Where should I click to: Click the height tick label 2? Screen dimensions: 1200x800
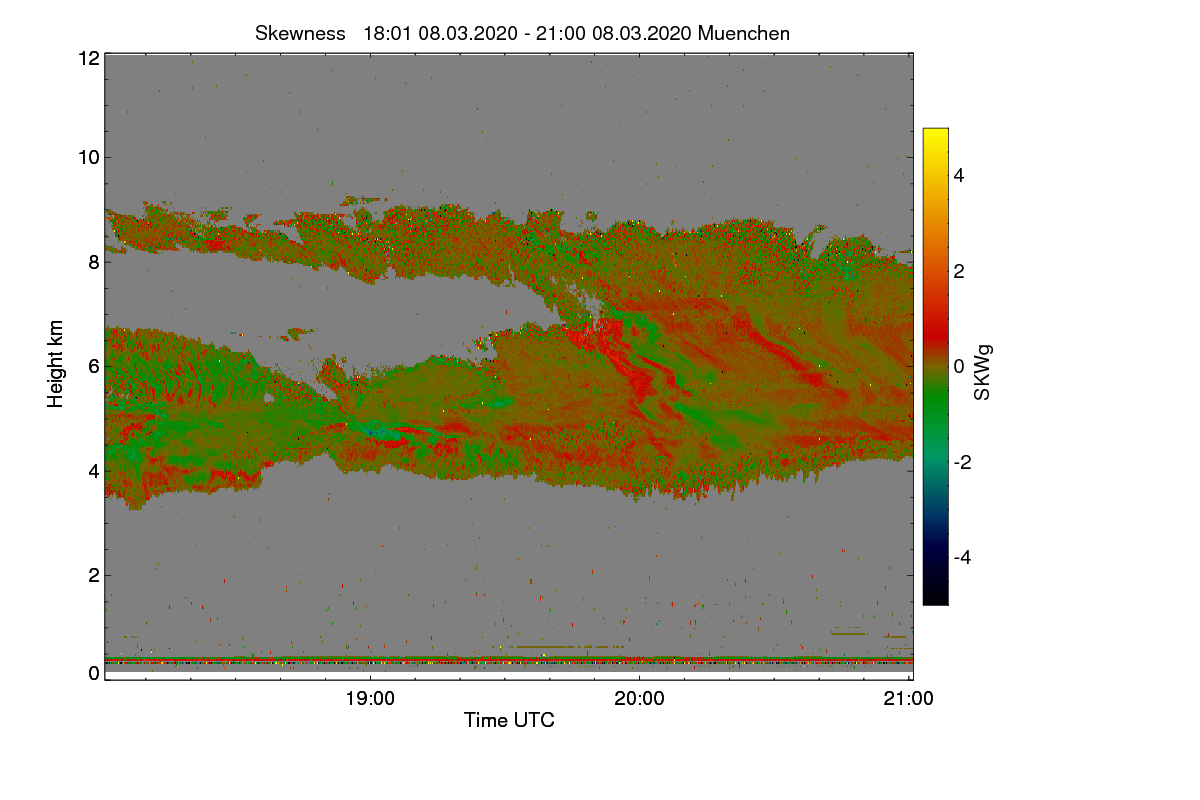click(93, 574)
